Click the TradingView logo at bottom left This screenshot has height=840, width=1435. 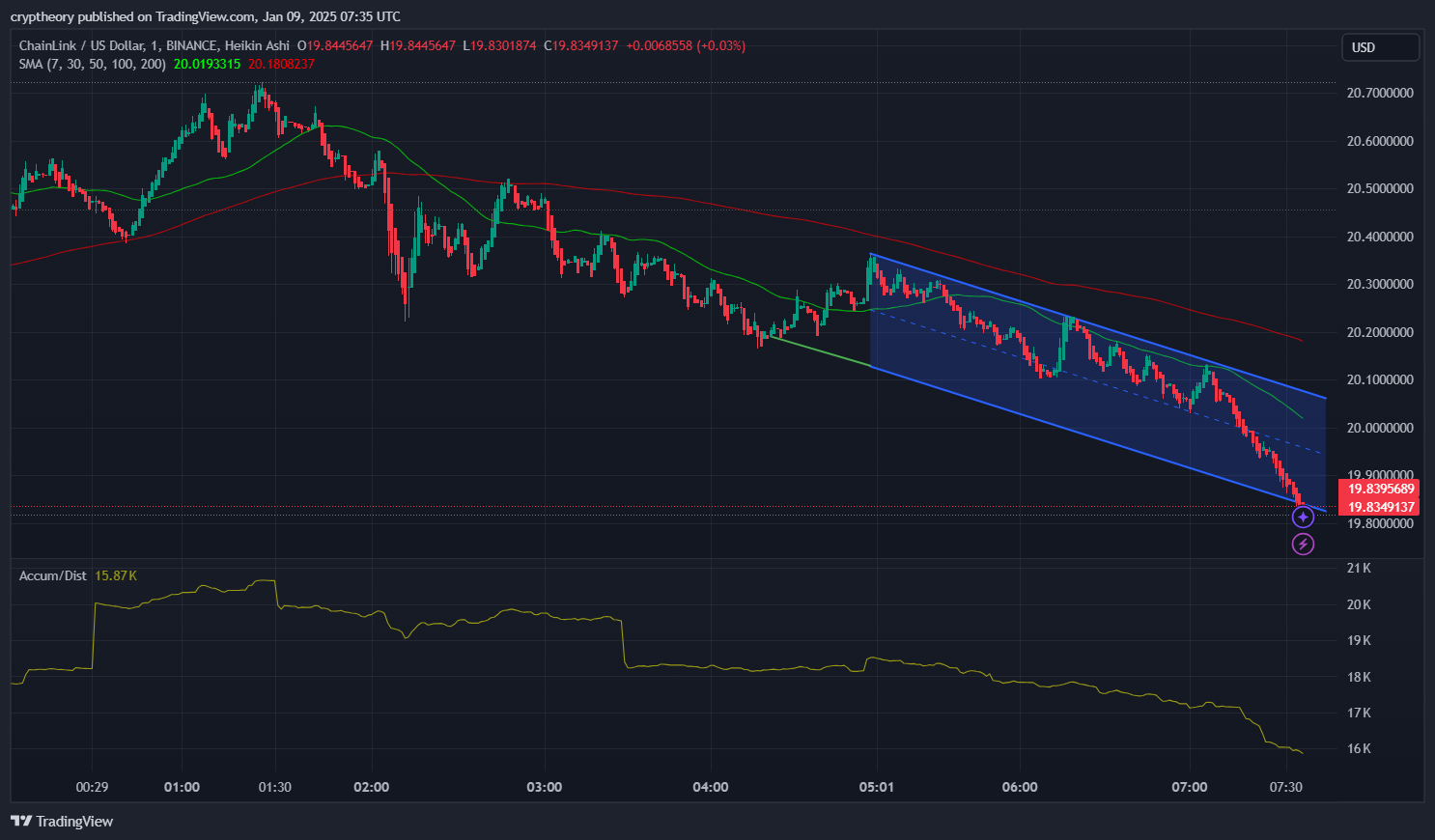(62, 822)
